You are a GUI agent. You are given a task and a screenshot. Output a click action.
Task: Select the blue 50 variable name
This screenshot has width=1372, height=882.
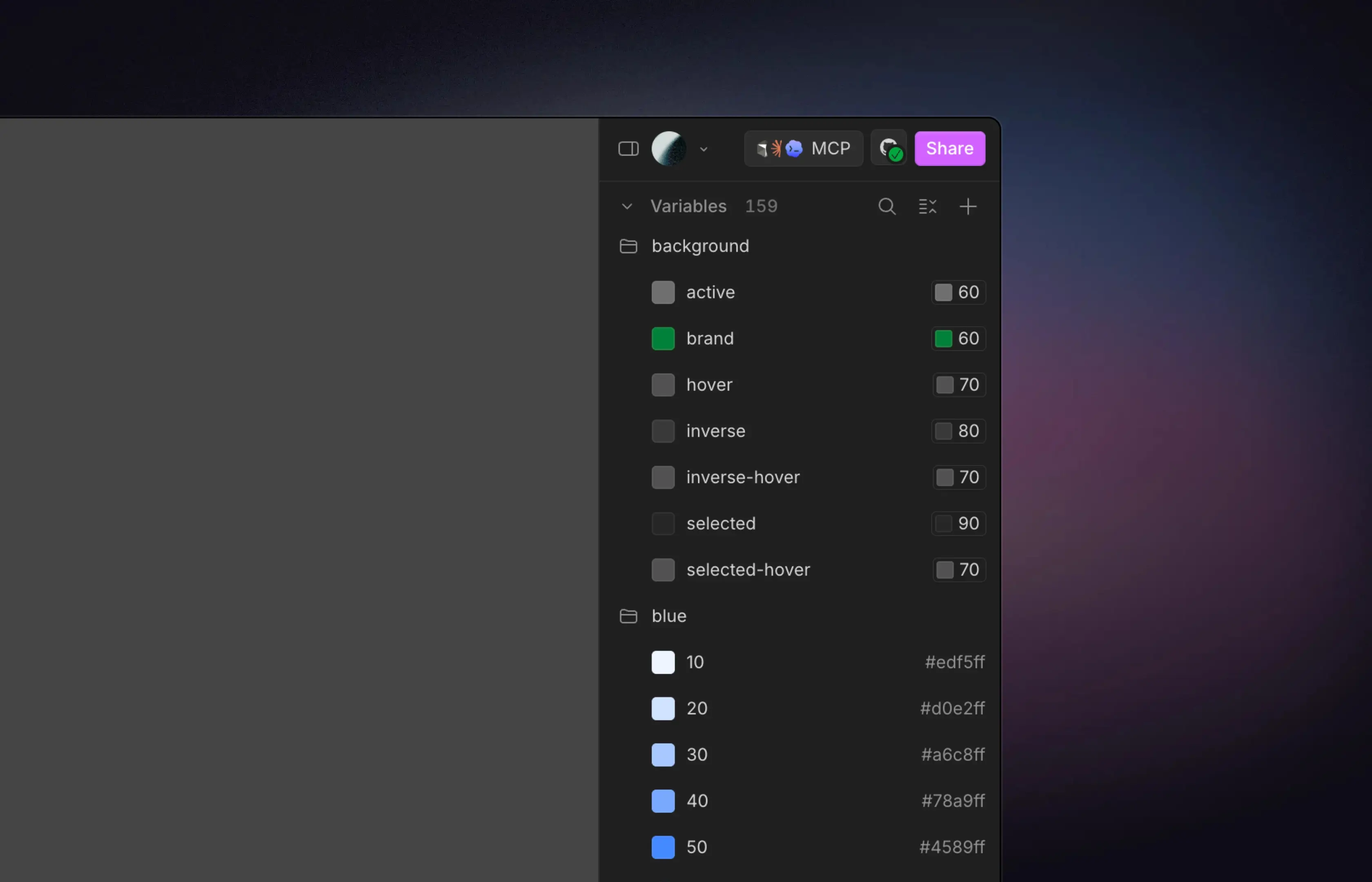tap(696, 847)
